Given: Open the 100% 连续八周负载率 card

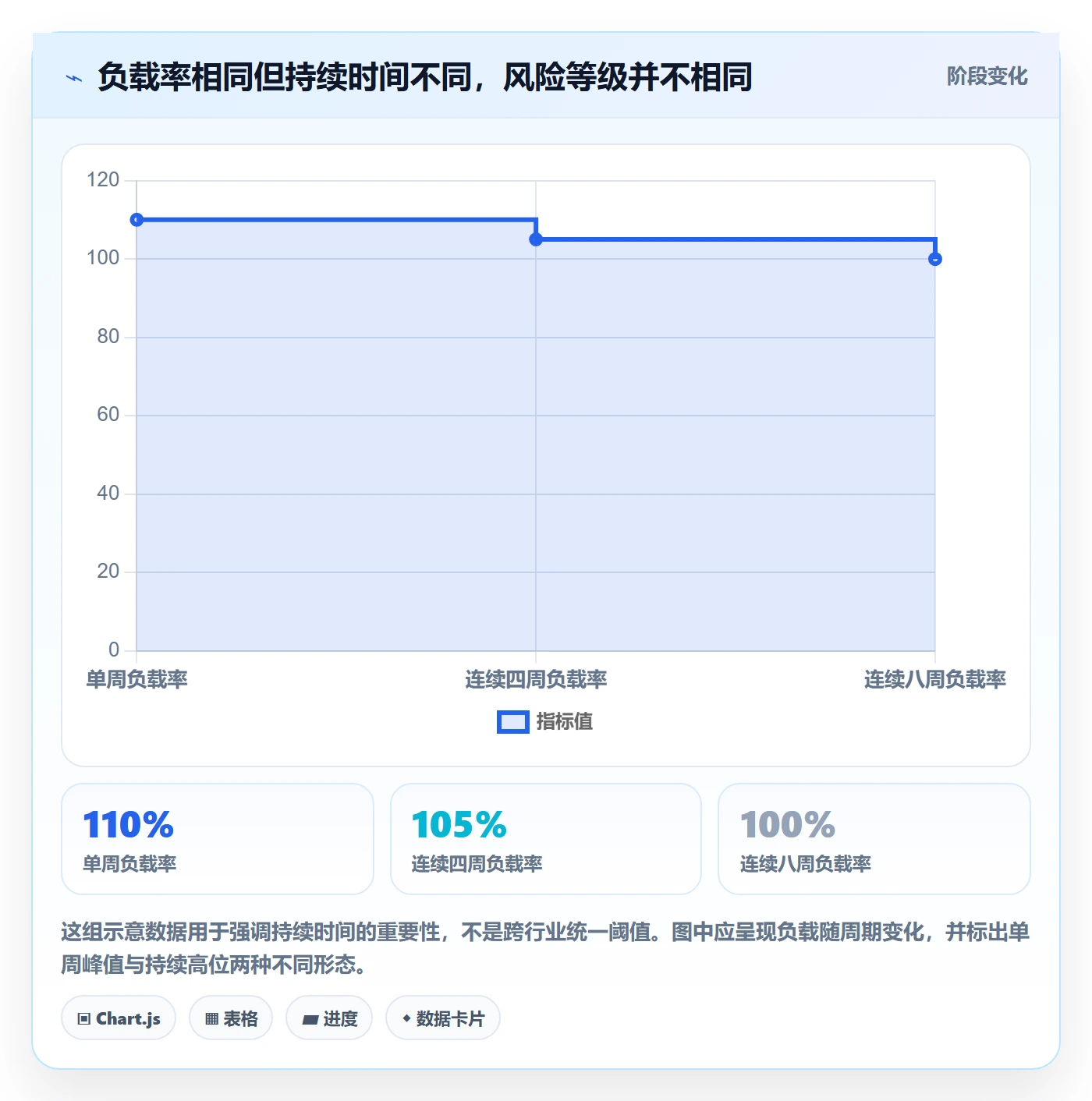Looking at the screenshot, I should click(874, 839).
